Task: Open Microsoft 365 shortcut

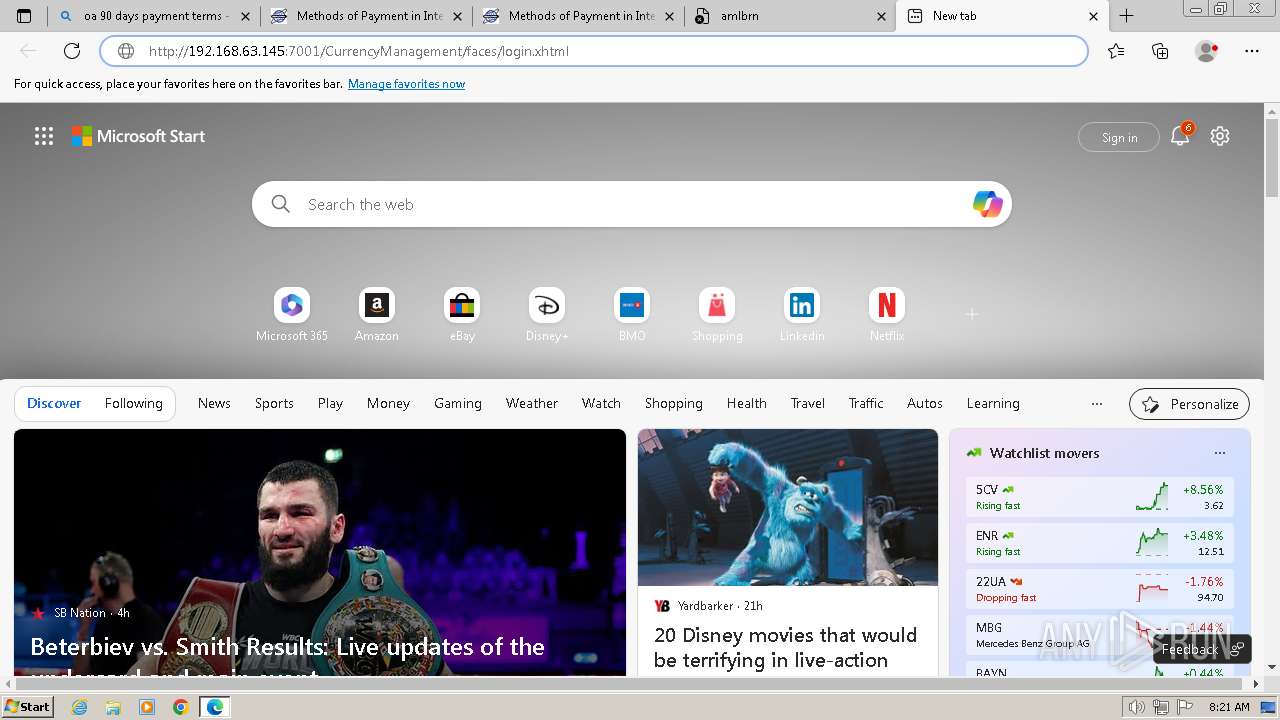Action: click(x=292, y=315)
